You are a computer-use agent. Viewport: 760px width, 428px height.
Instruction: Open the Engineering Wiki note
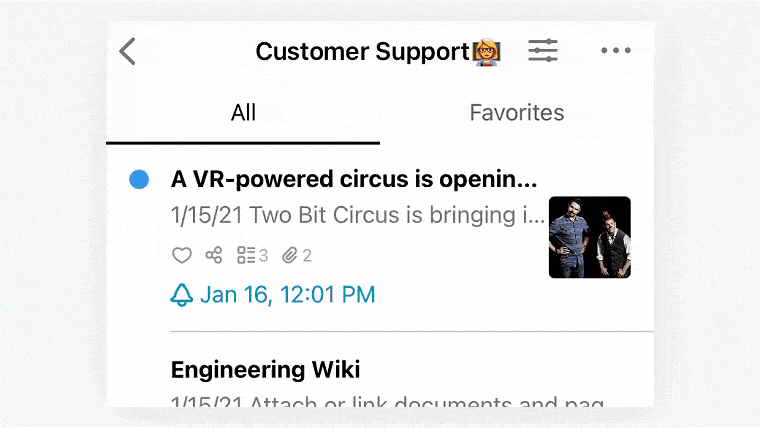266,370
